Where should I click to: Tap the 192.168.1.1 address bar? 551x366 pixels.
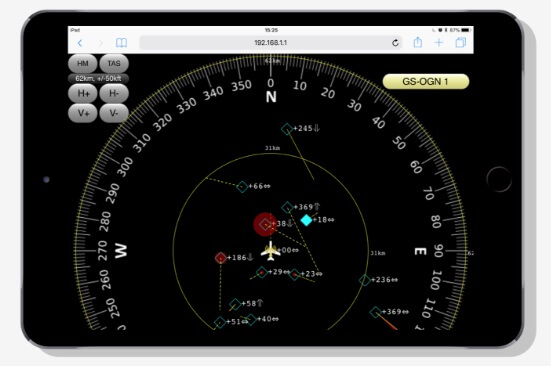point(271,43)
